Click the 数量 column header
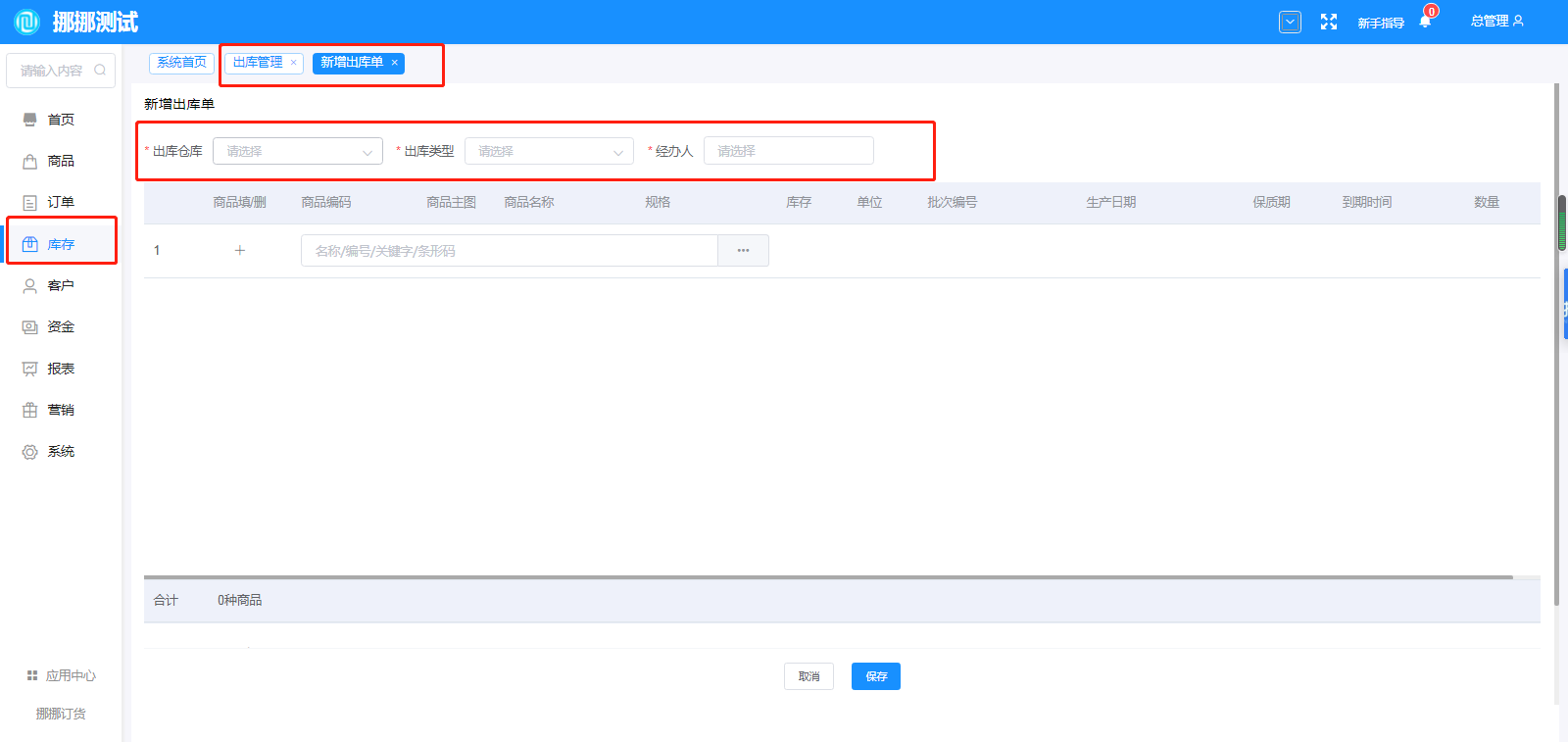Screen dimensions: 1568x742 point(1487,202)
